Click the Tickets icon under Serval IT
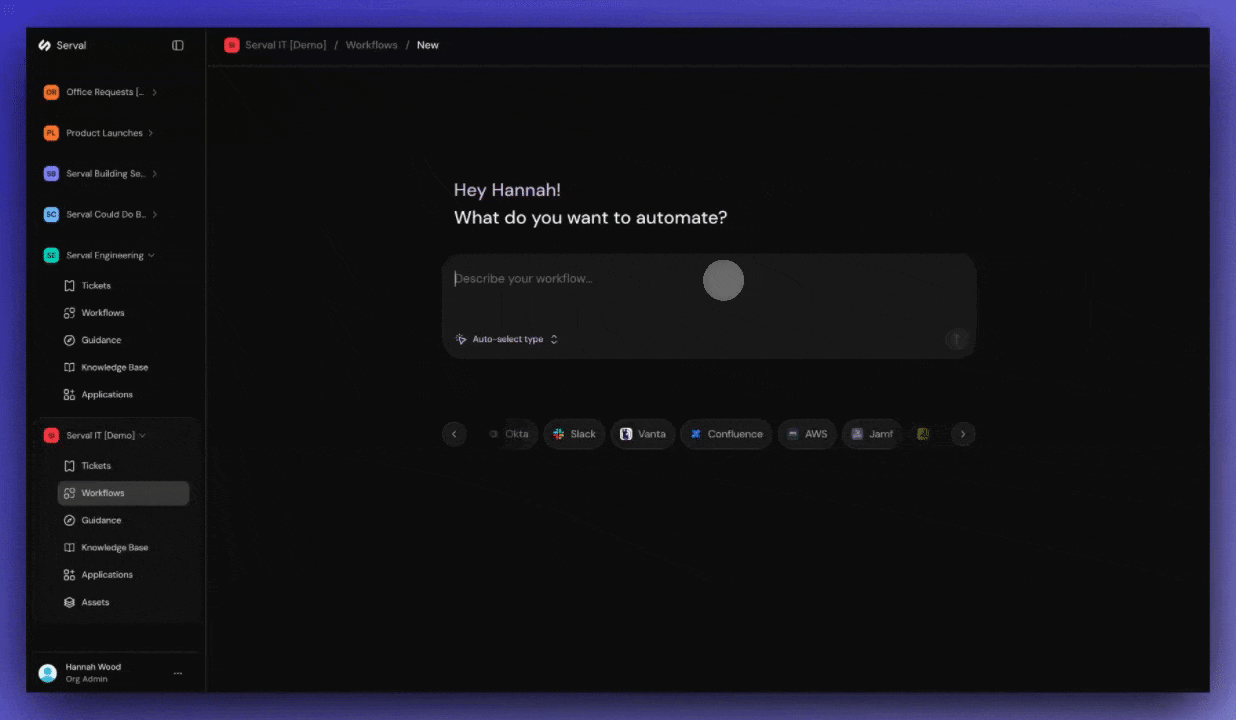 [69, 466]
